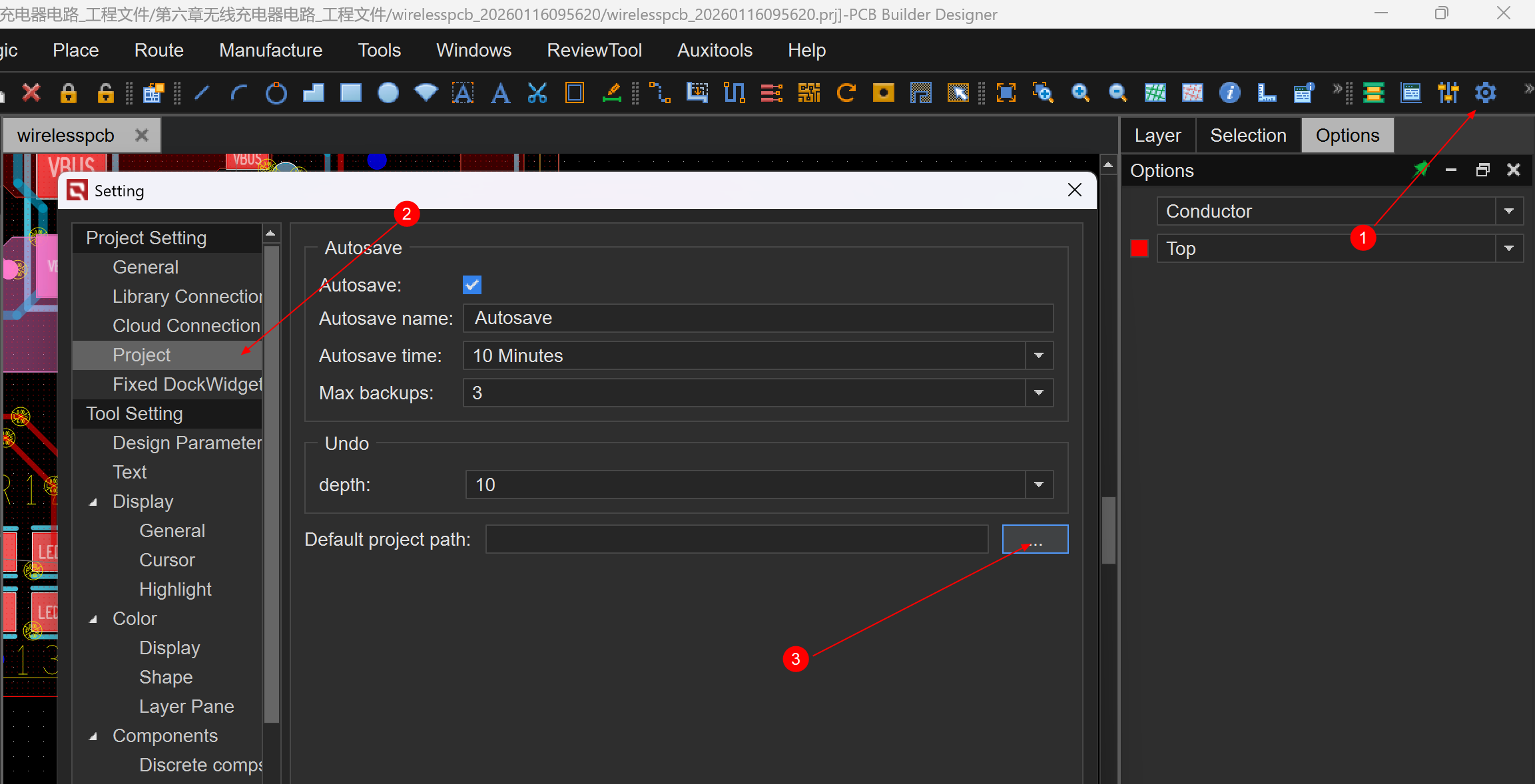Switch to the Selection tab
Viewport: 1535px width, 784px height.
1247,135
